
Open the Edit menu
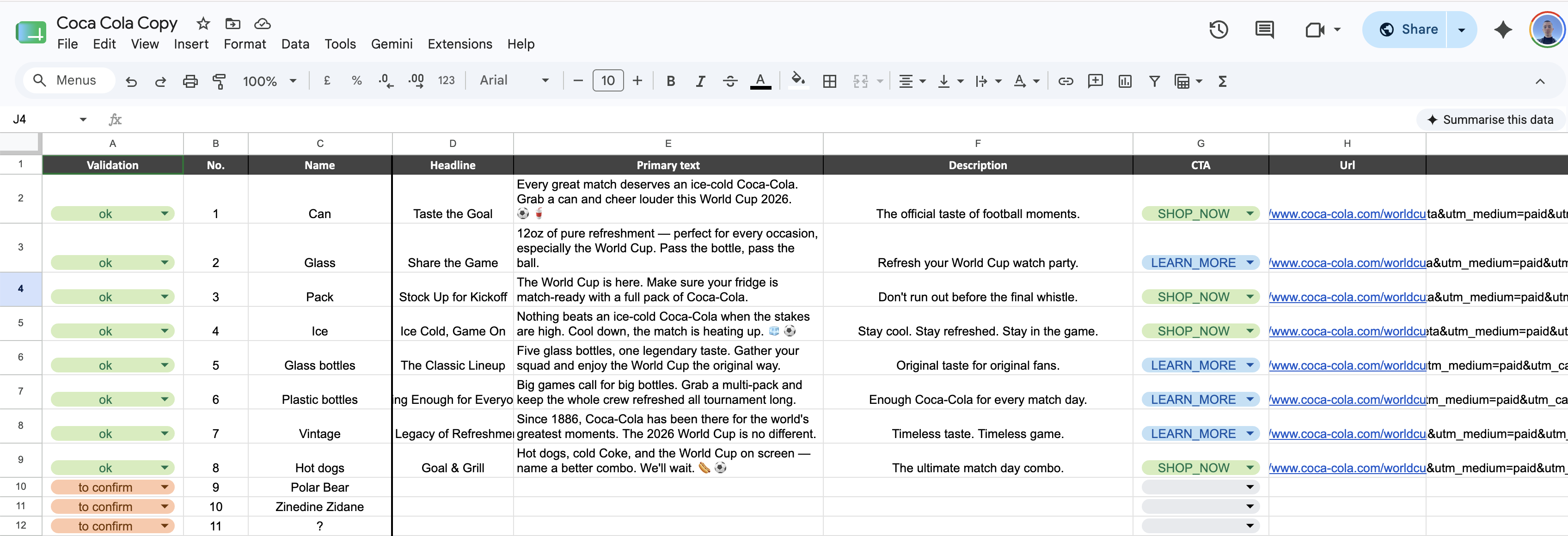click(x=104, y=44)
